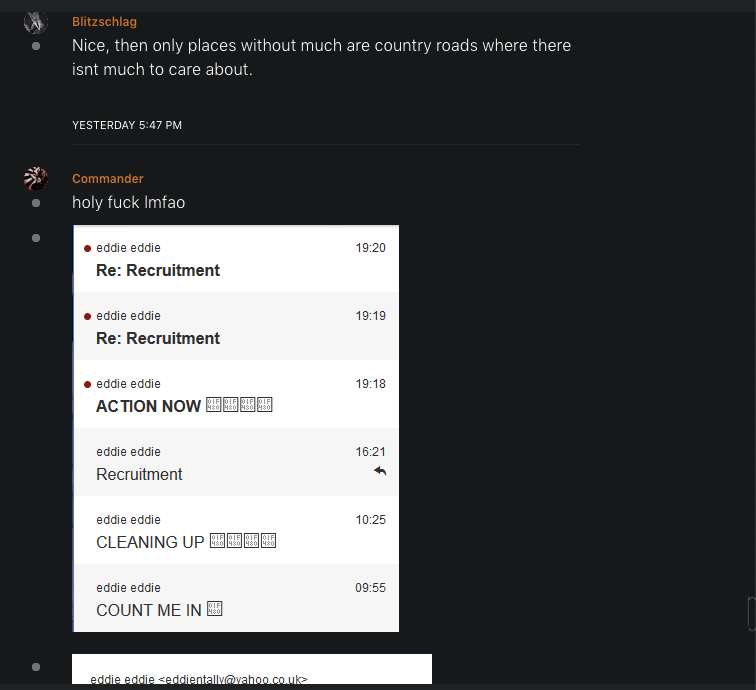The image size is (756, 690).
Task: Click the eddientally@yahoo.co.uk sender image
Action: (x=251, y=672)
